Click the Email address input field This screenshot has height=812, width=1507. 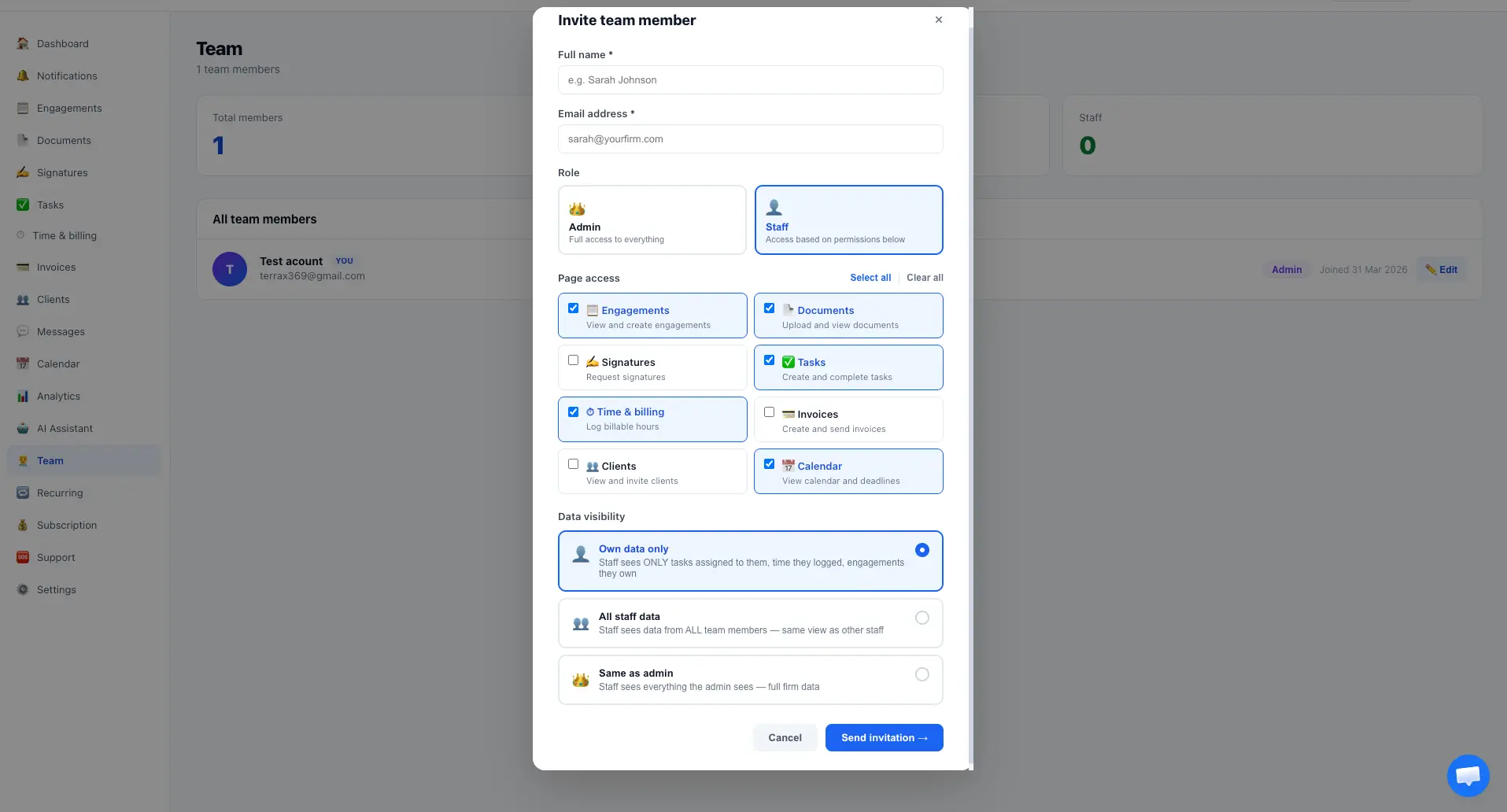coord(749,138)
